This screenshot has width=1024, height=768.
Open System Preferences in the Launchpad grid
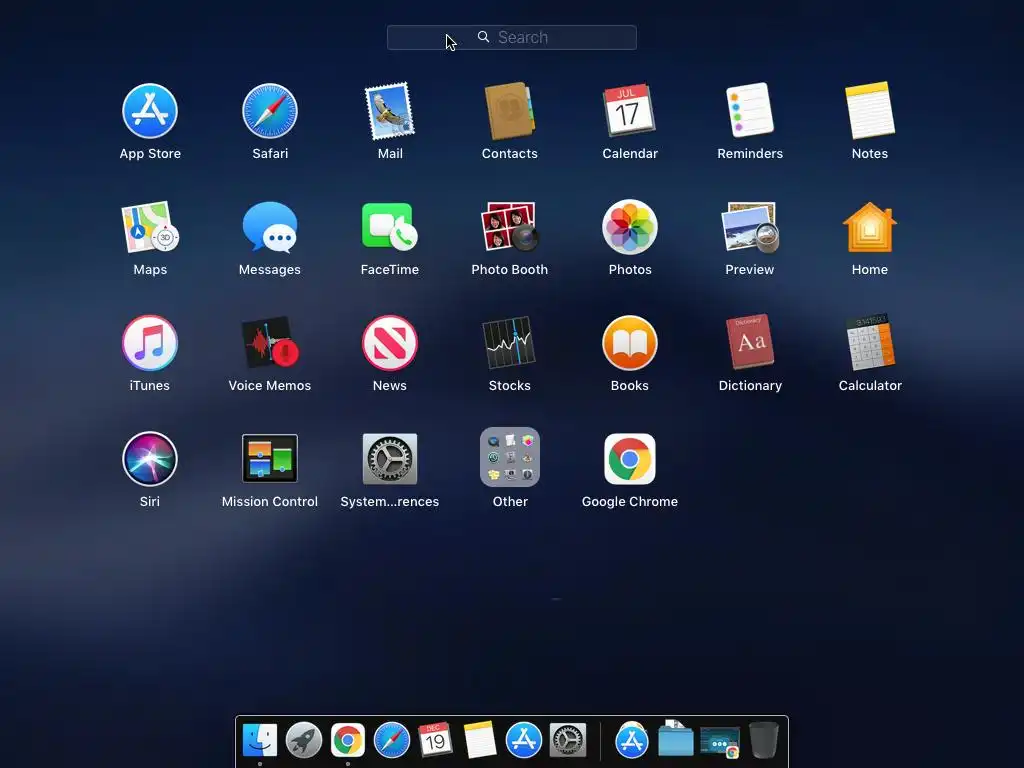[x=390, y=459]
